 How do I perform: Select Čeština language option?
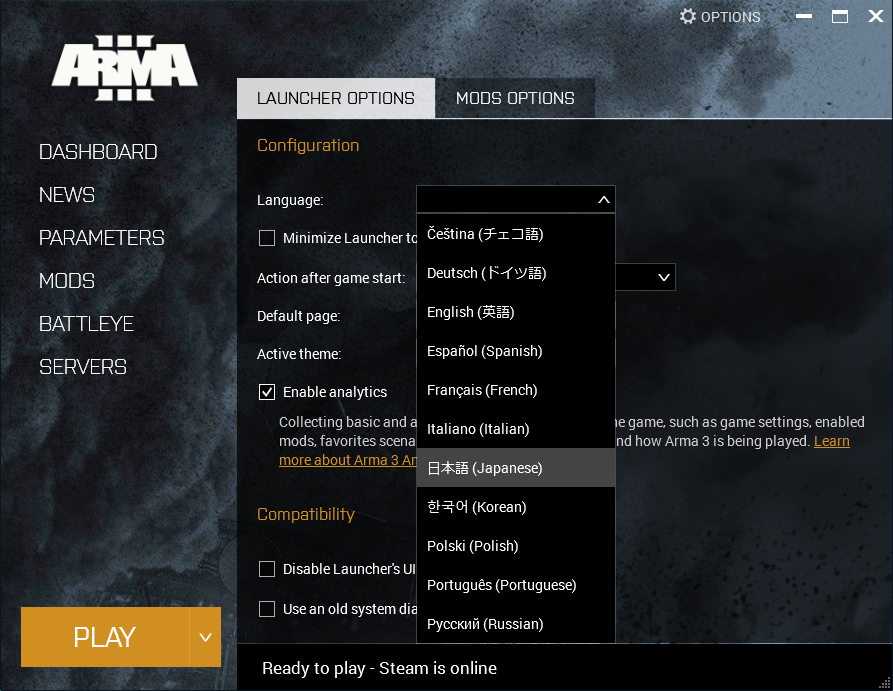click(x=516, y=234)
